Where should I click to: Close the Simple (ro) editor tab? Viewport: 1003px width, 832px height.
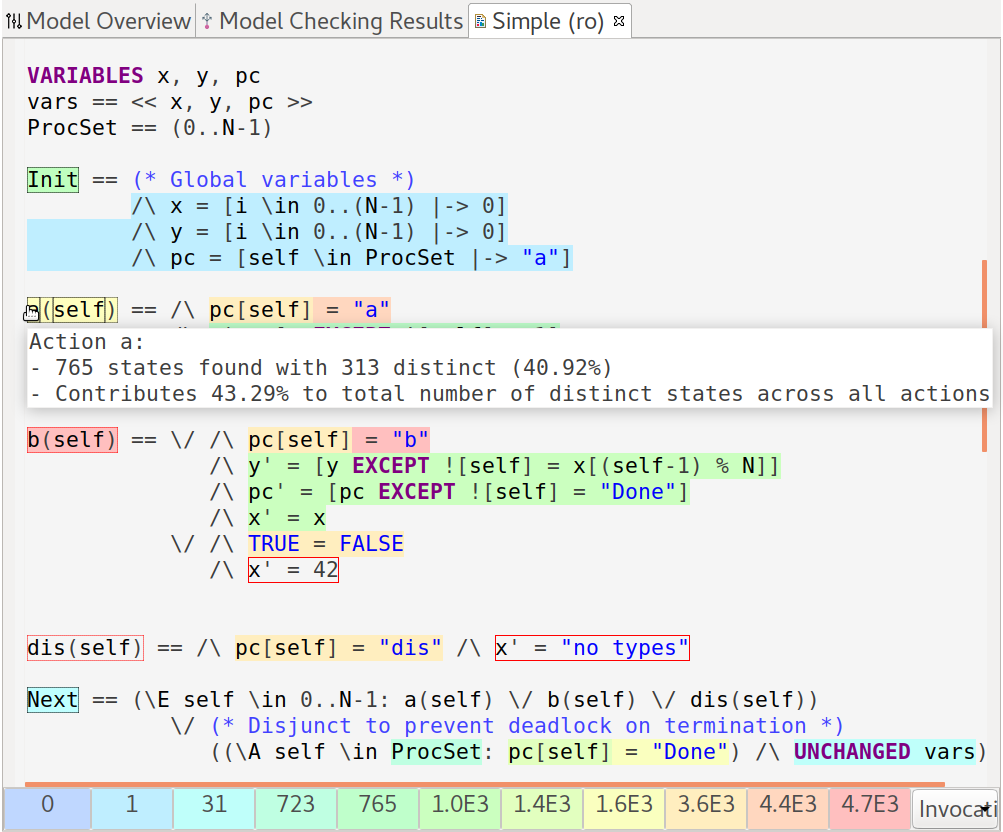pyautogui.click(x=618, y=21)
